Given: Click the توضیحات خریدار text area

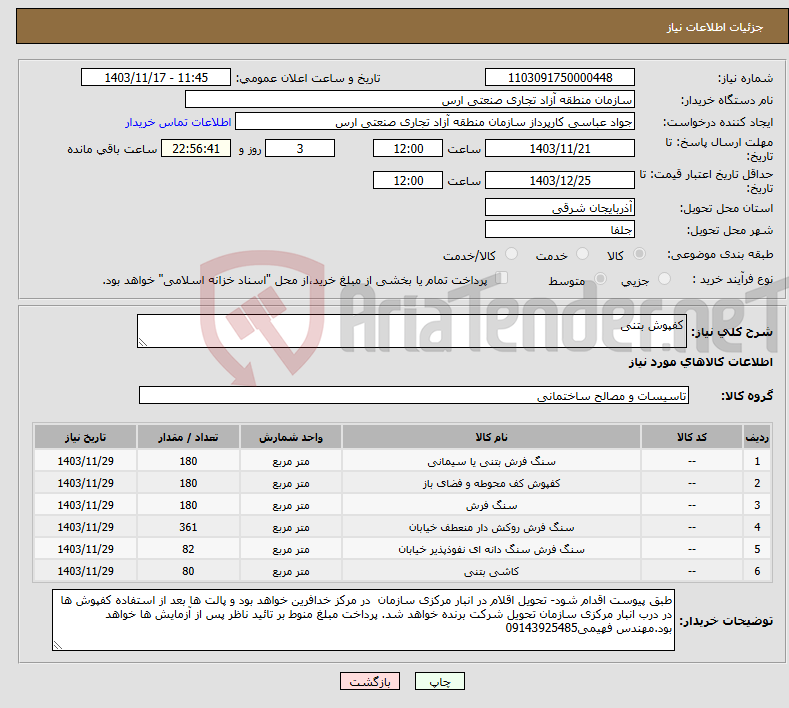Looking at the screenshot, I should (363, 620).
